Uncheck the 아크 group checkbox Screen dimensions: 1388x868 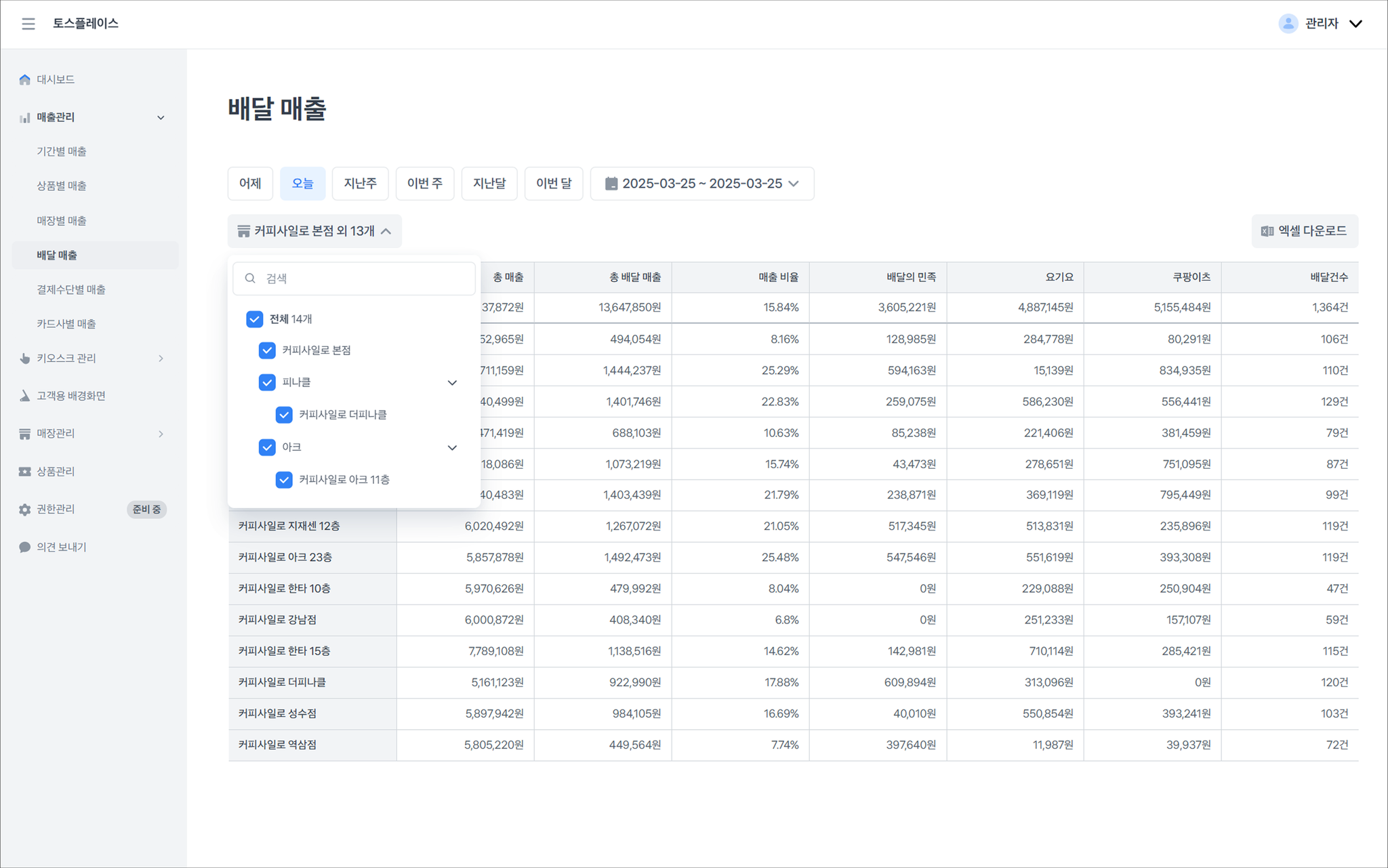click(267, 447)
